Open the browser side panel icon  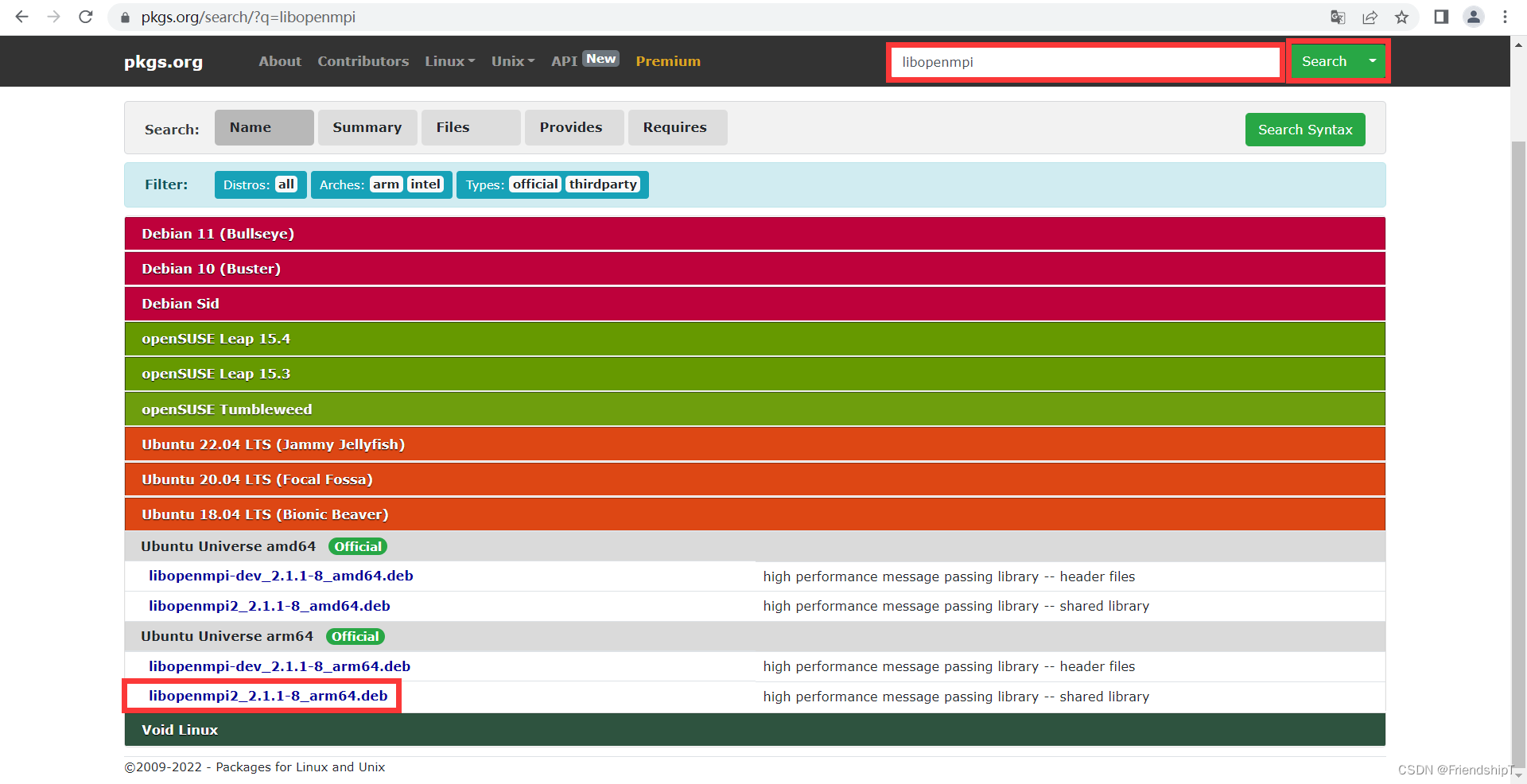1441,17
